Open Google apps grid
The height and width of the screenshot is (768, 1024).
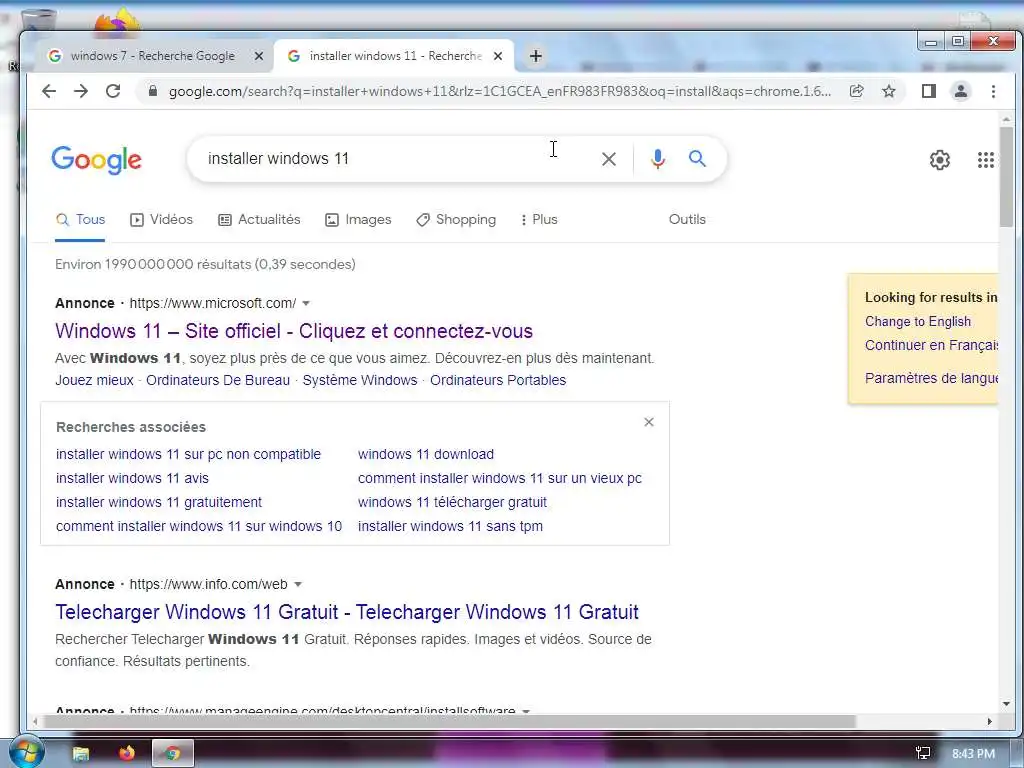click(985, 160)
